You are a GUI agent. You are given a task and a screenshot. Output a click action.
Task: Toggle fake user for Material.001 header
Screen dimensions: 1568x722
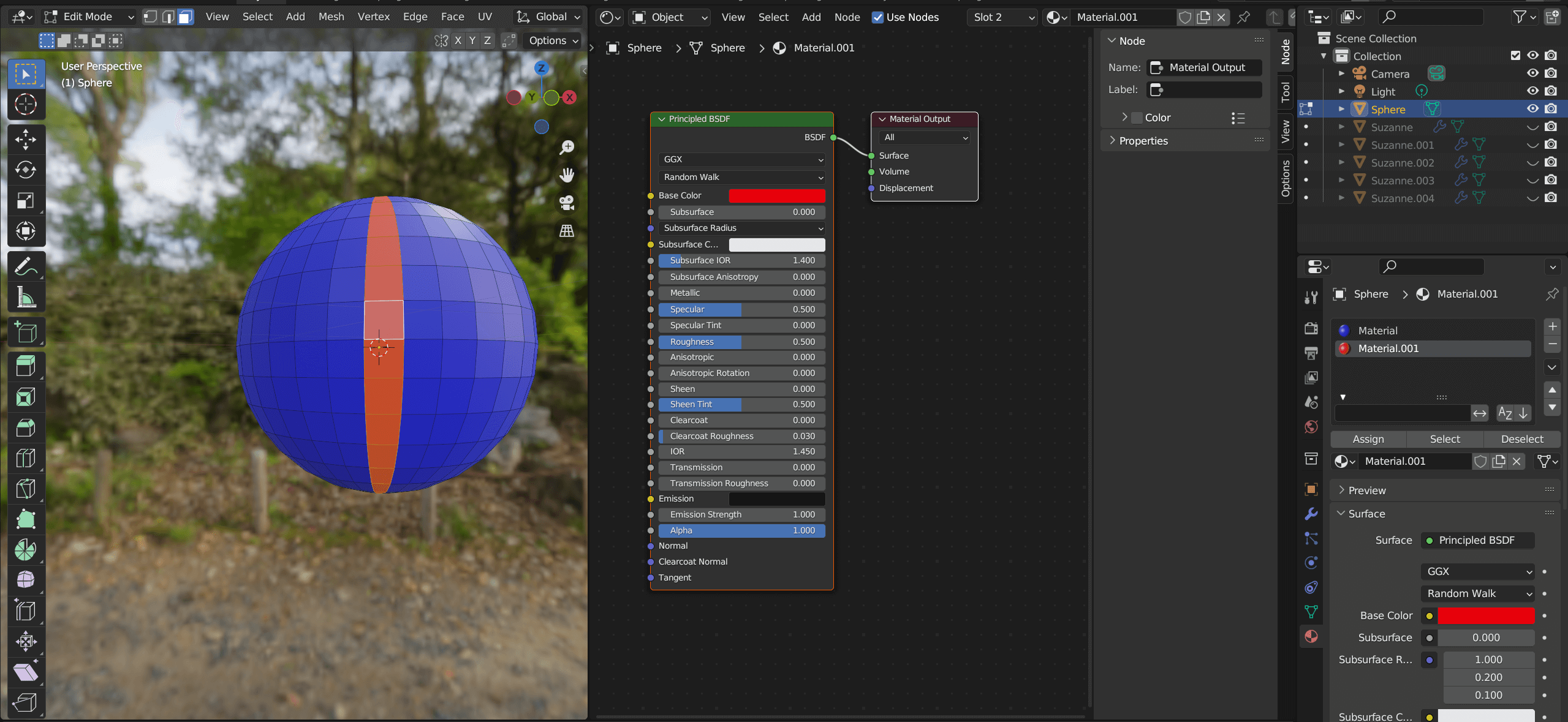pyautogui.click(x=1185, y=17)
